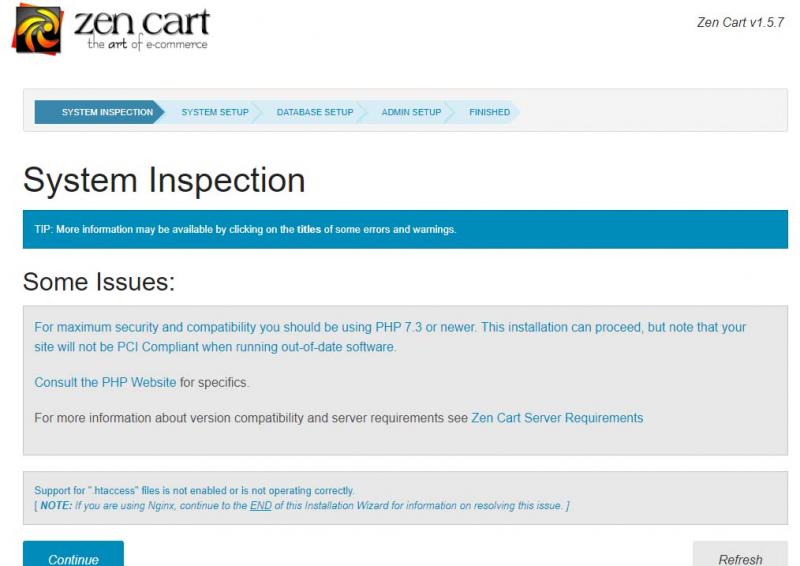Click 'the art of e-commerce' tagline

coord(147,44)
